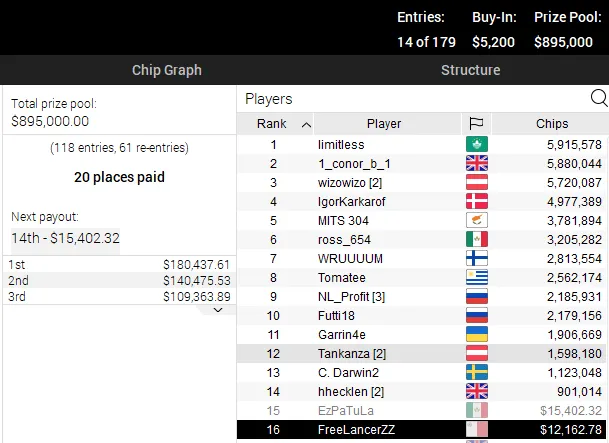Click the Finland flag beside WRUUUUM

click(x=476, y=258)
